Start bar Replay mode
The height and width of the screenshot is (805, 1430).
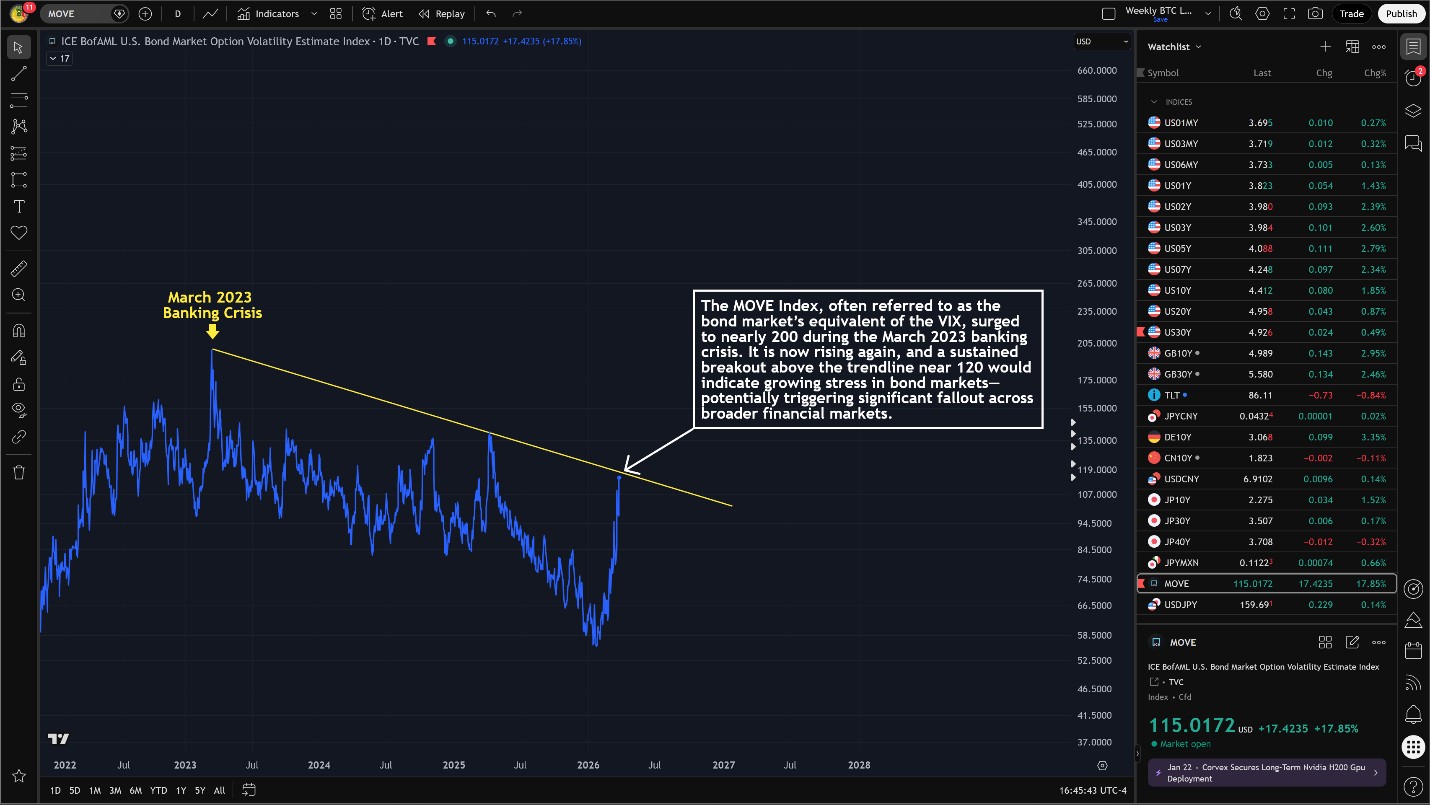442,14
